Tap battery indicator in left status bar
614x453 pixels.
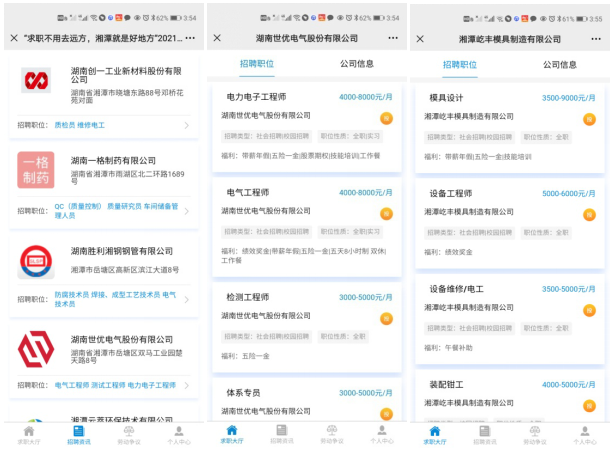[x=176, y=18]
